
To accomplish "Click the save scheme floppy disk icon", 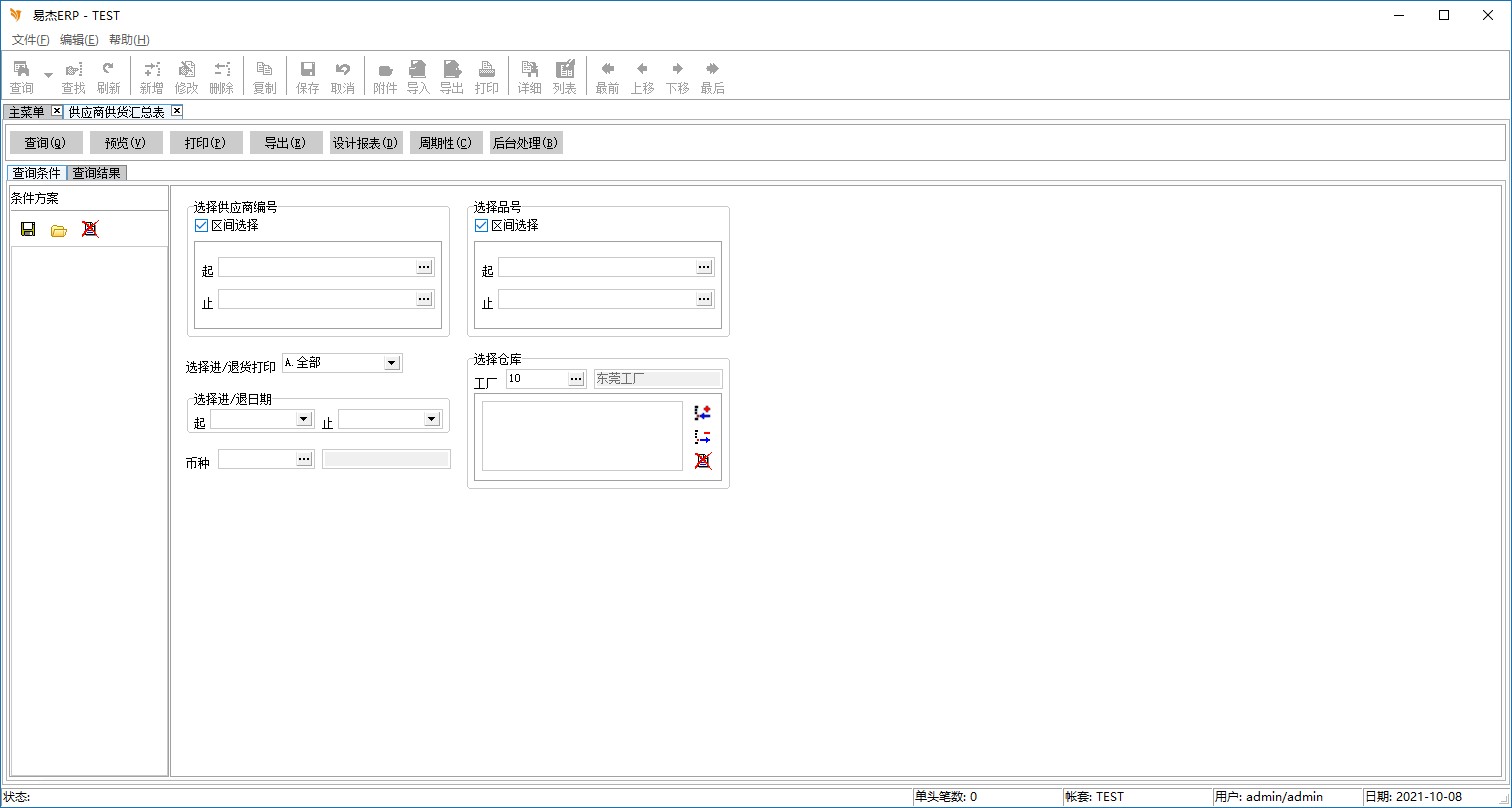I will [x=28, y=229].
